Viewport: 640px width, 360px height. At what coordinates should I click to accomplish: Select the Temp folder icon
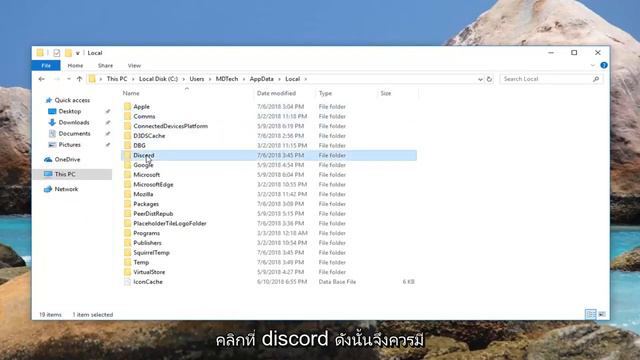tap(127, 262)
